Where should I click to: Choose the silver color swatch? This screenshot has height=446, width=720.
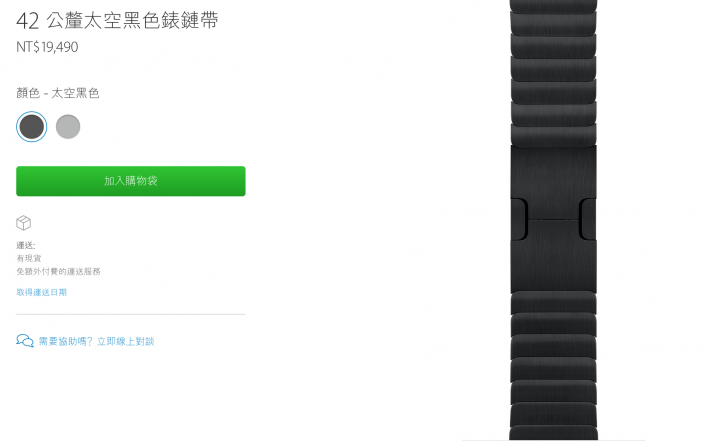(68, 127)
